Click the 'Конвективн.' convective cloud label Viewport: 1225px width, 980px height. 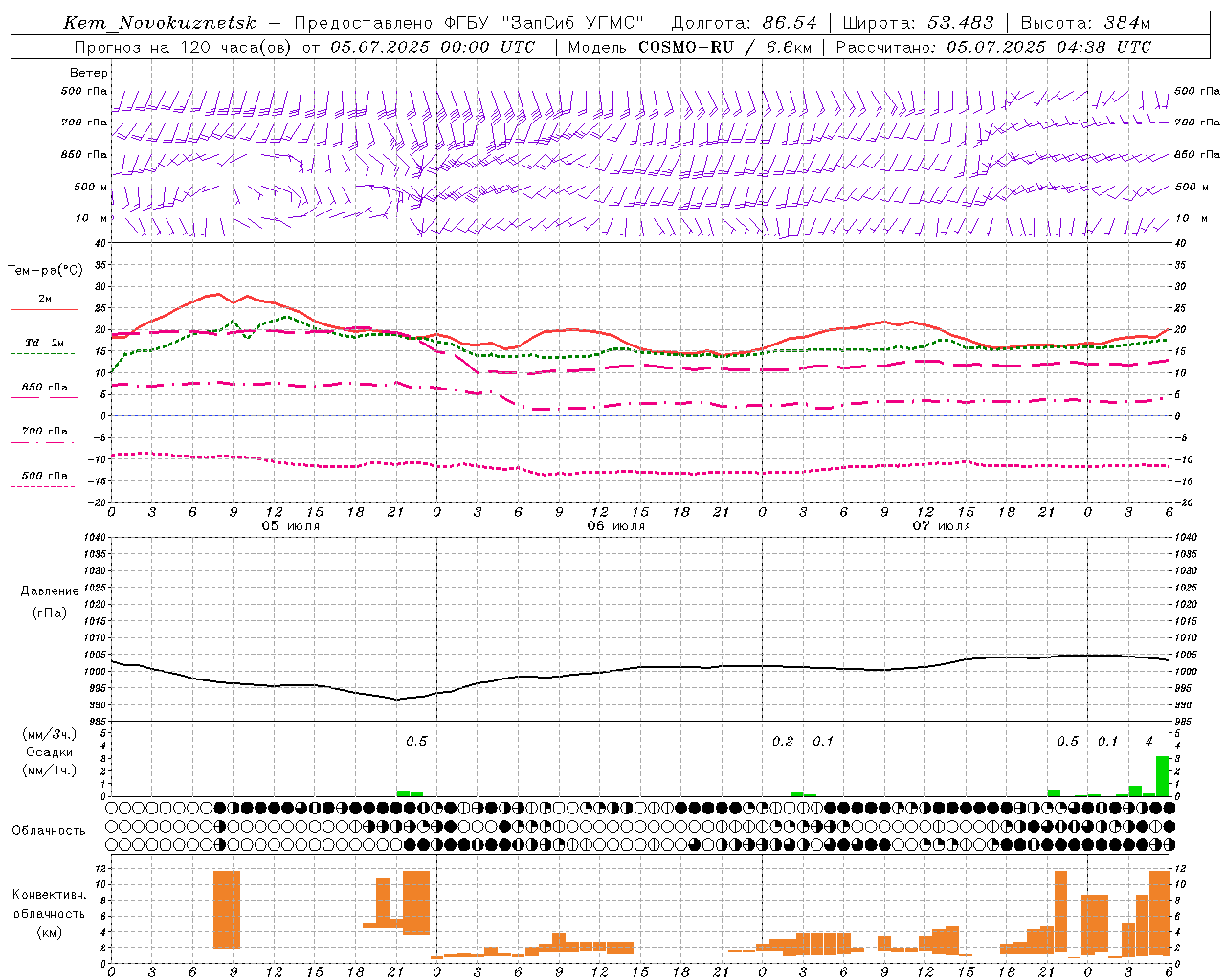49,895
